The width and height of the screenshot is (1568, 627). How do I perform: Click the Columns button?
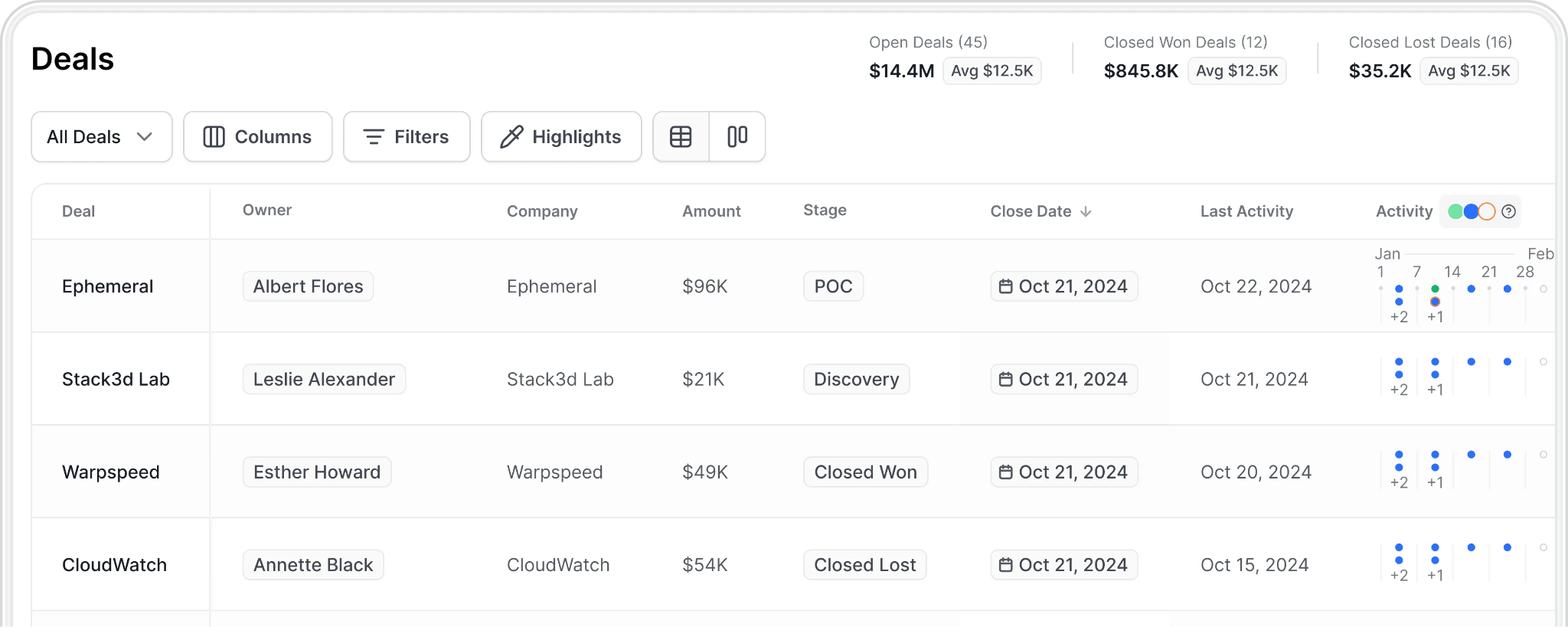point(258,137)
